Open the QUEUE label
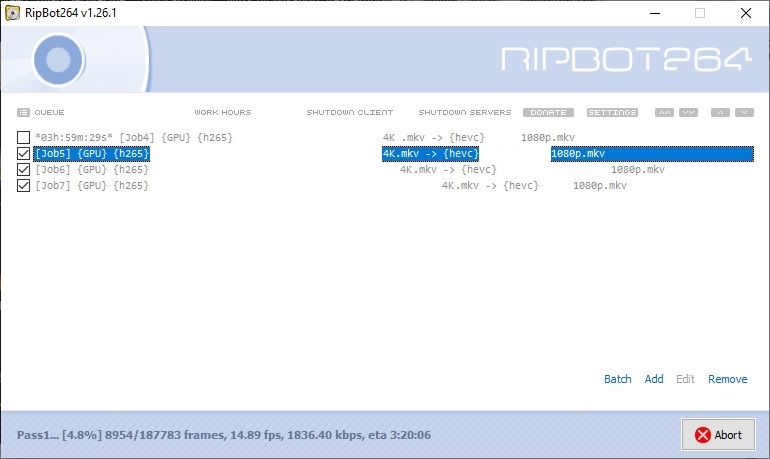Viewport: 770px width, 459px height. click(x=49, y=112)
